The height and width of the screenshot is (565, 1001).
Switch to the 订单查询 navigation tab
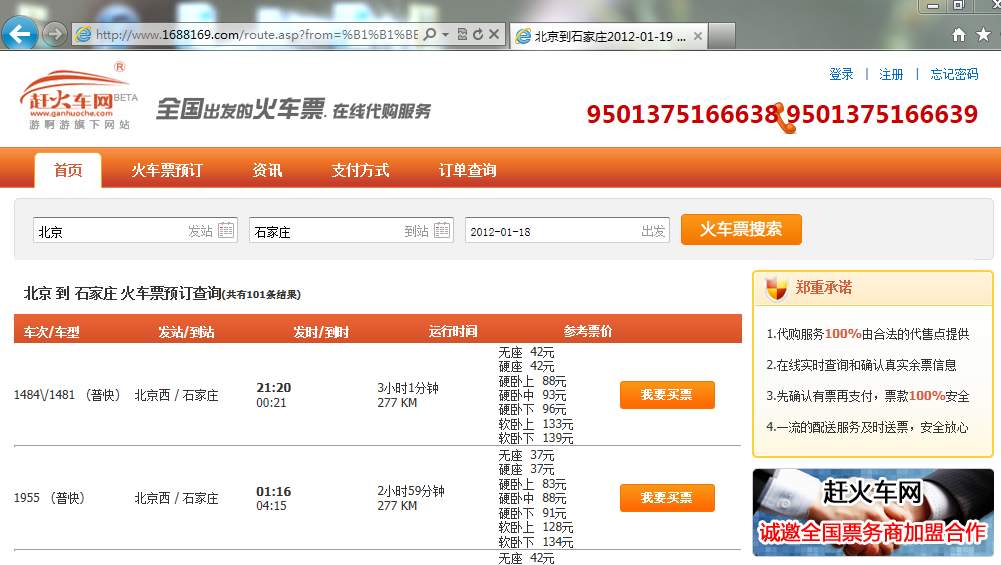tap(467, 170)
